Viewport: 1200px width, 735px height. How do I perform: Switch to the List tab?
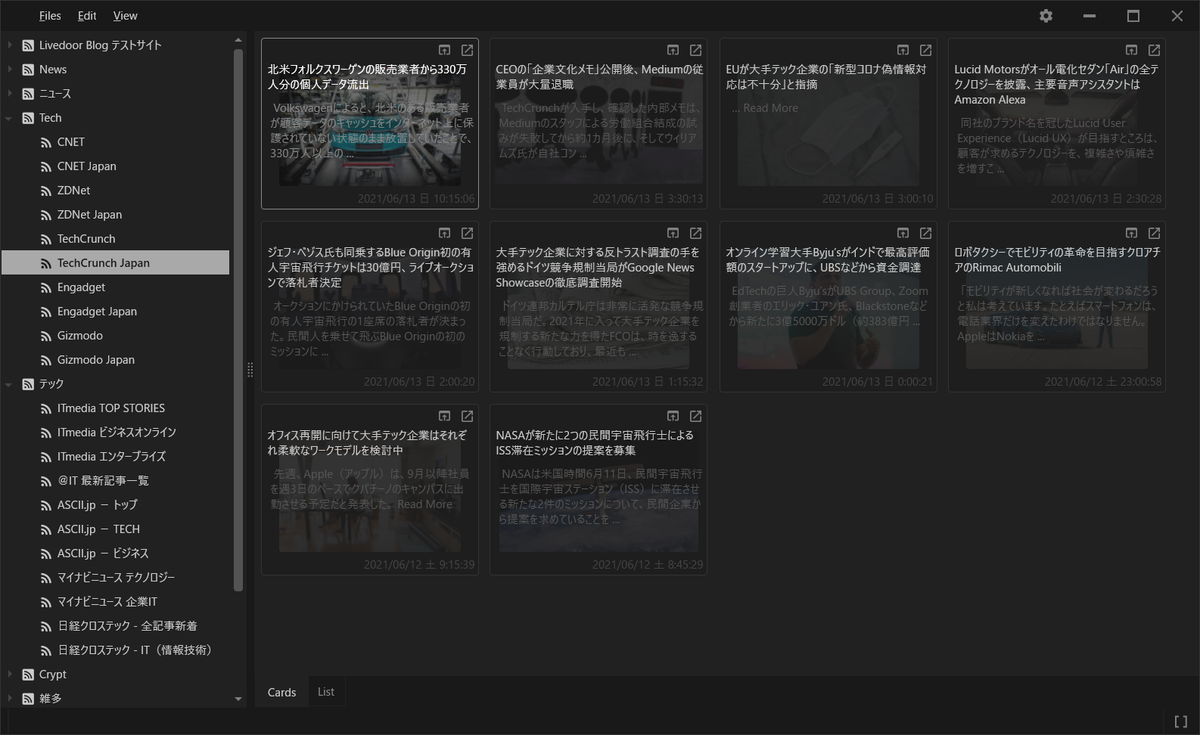[326, 691]
